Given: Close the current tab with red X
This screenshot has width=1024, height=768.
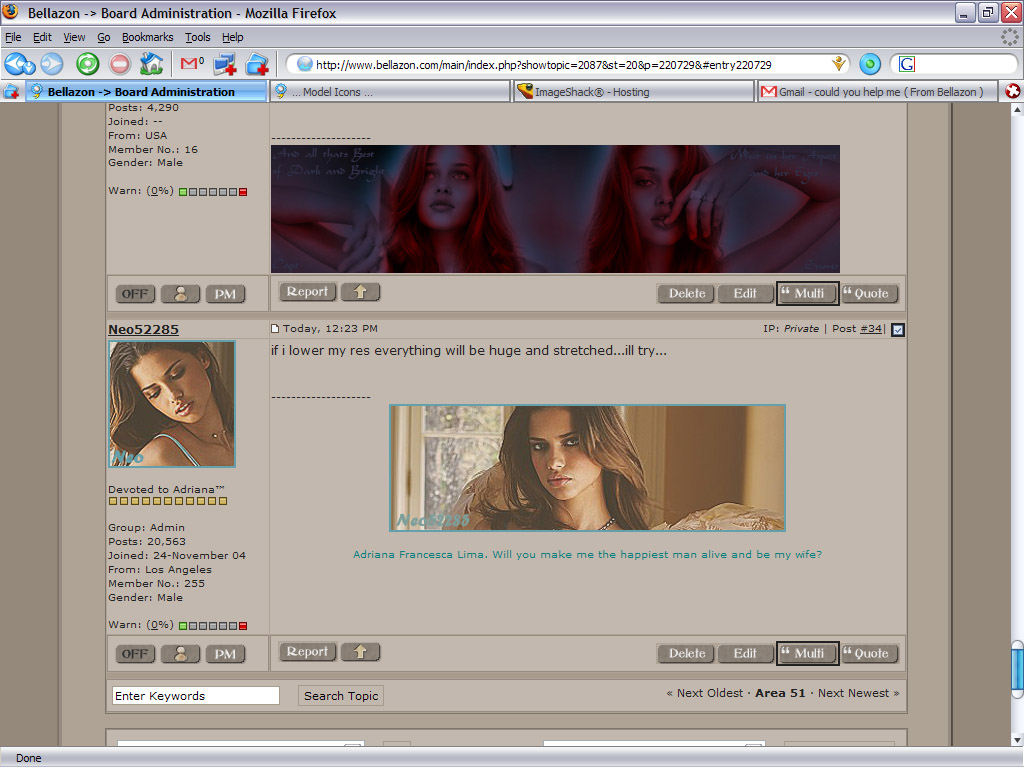Looking at the screenshot, I should [1013, 91].
